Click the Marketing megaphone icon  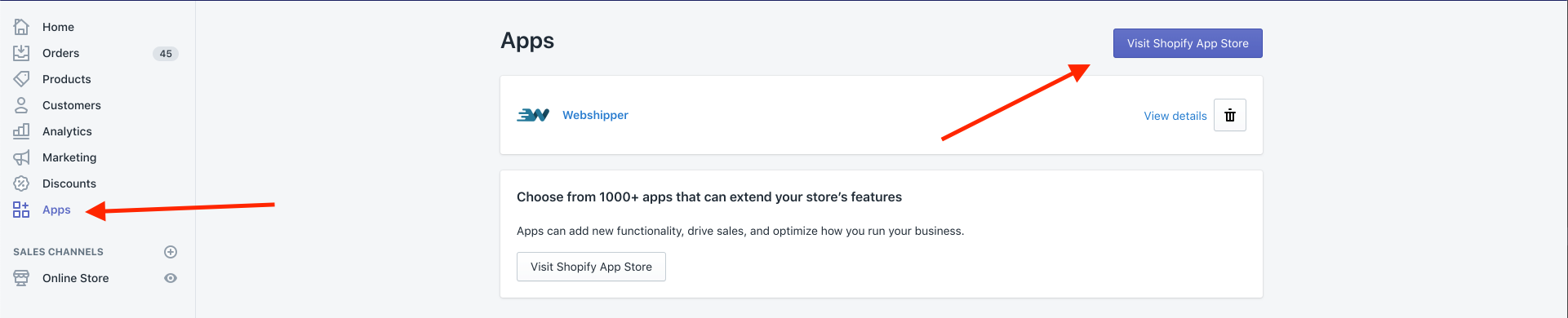[x=21, y=157]
